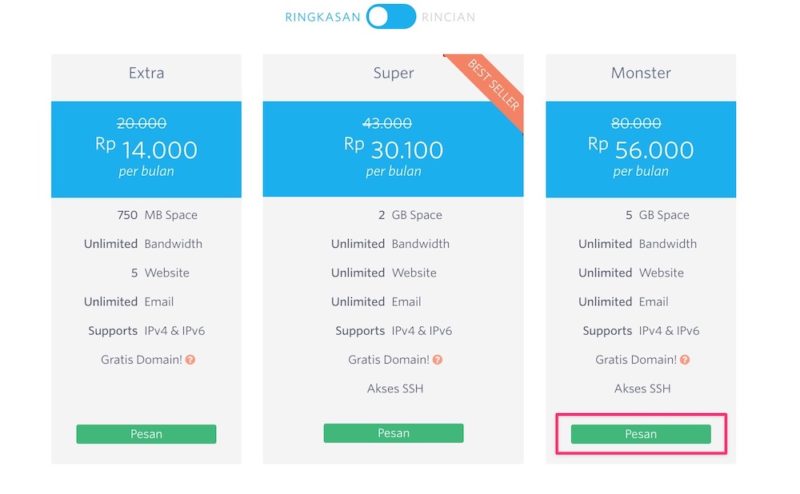Click Pesan button for Super plan
This screenshot has width=800, height=494.
pyautogui.click(x=393, y=433)
